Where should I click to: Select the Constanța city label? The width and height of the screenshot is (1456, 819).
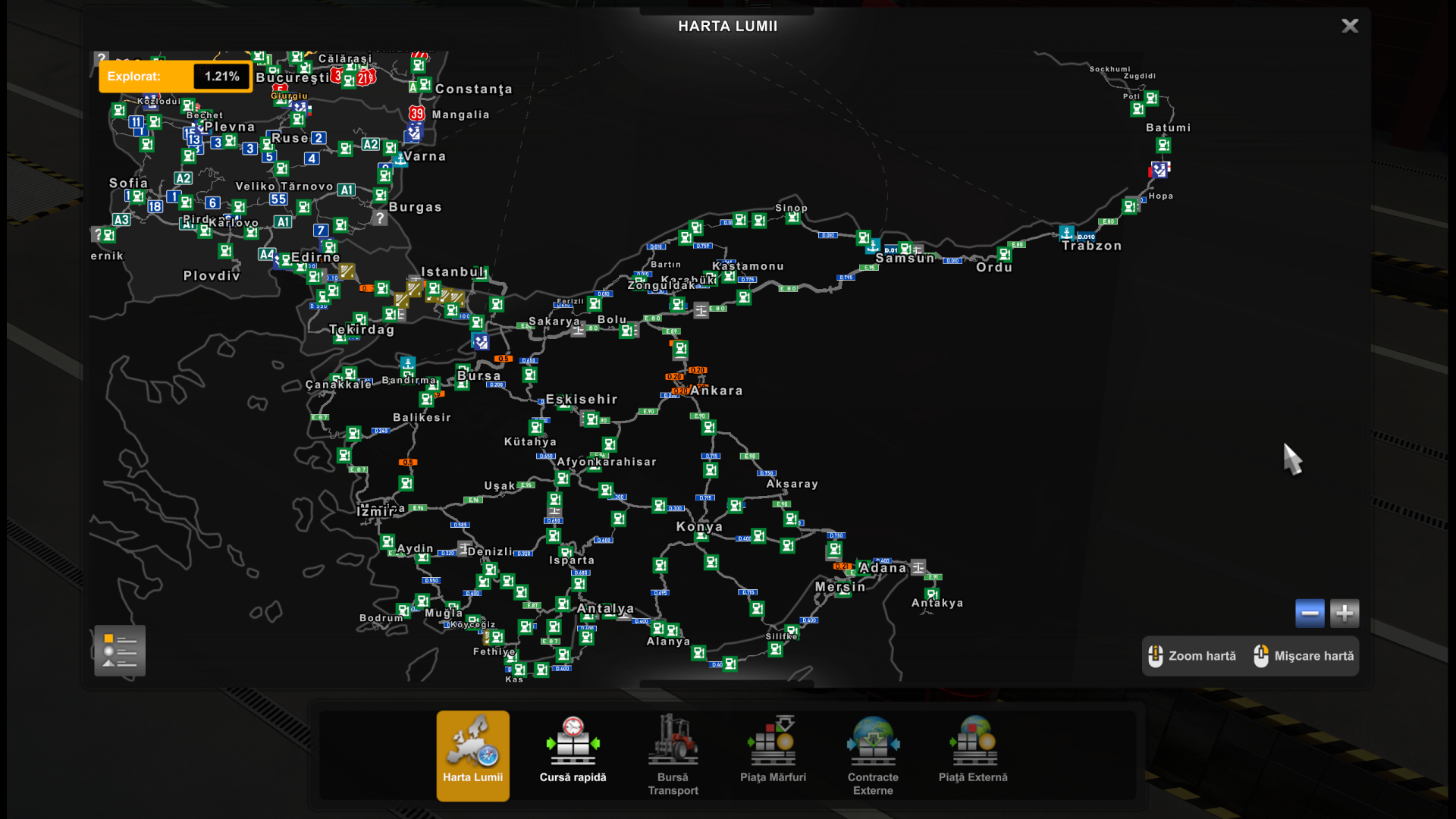(474, 89)
